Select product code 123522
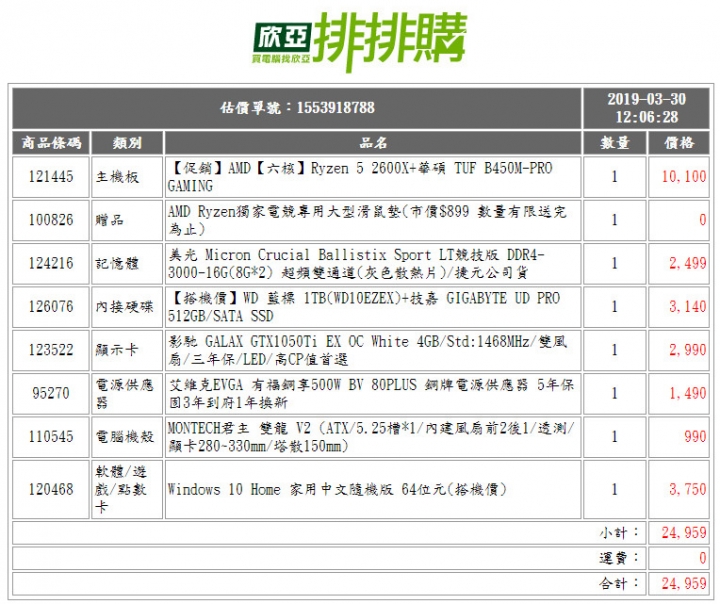Screen dimensions: 720x604 (51, 350)
